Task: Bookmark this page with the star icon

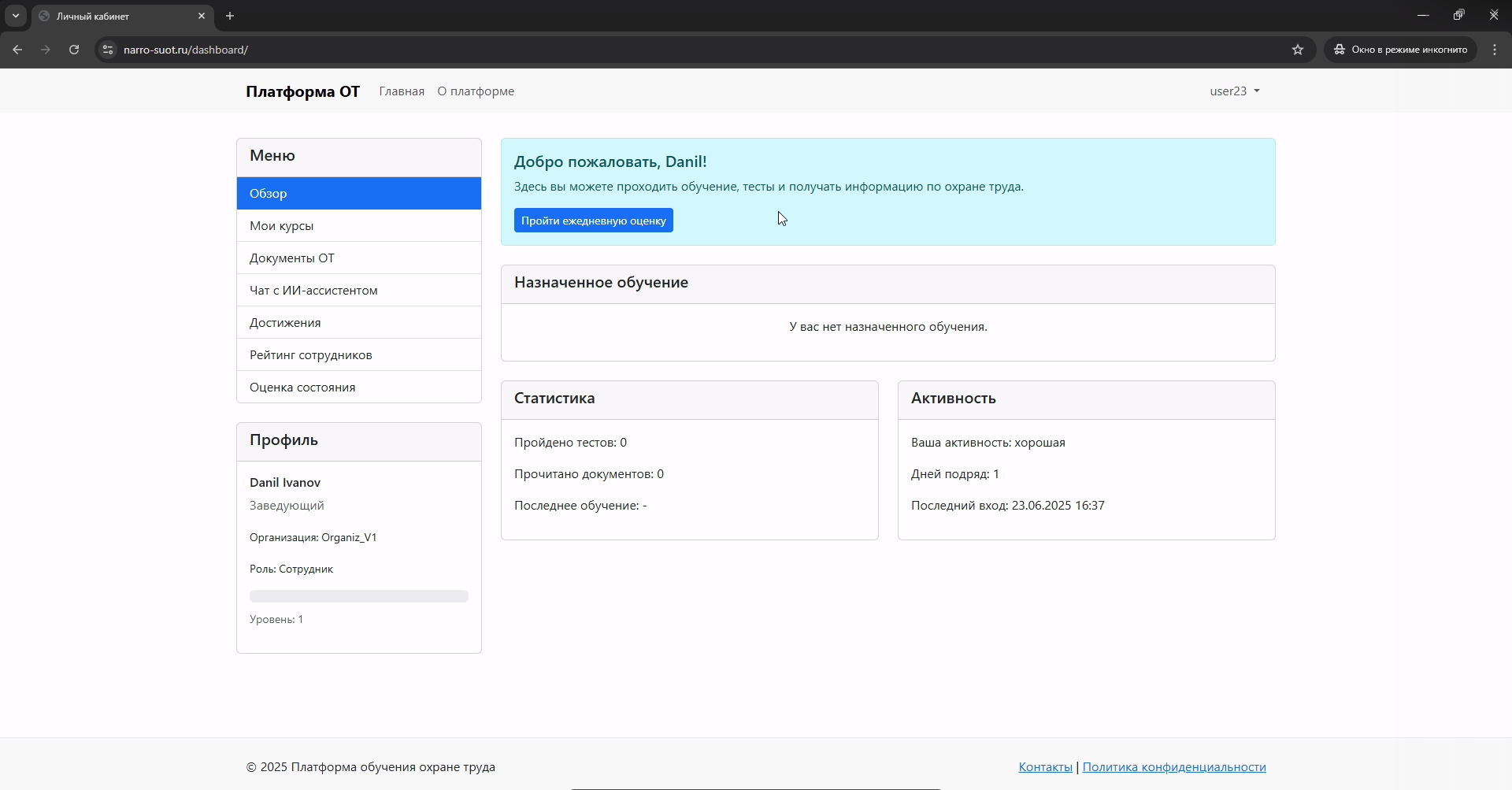Action: [1298, 49]
